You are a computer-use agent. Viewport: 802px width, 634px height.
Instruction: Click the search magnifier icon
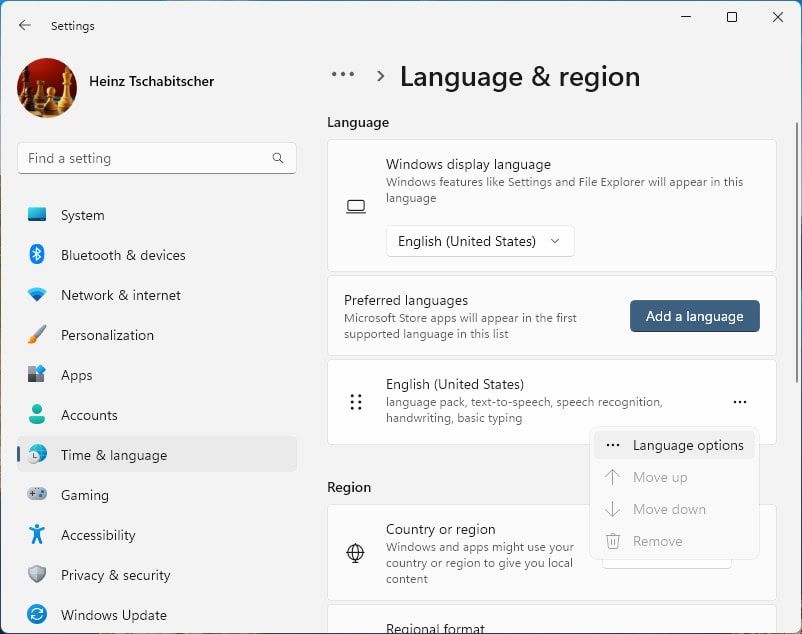tap(278, 158)
